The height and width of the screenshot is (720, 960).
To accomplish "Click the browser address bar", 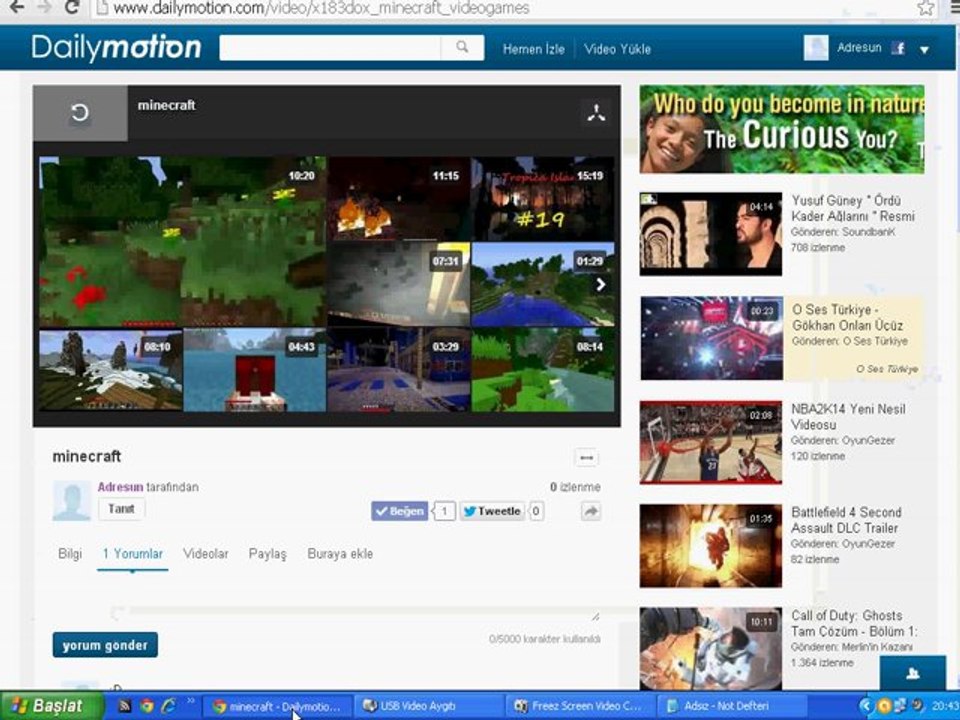I will coord(502,8).
